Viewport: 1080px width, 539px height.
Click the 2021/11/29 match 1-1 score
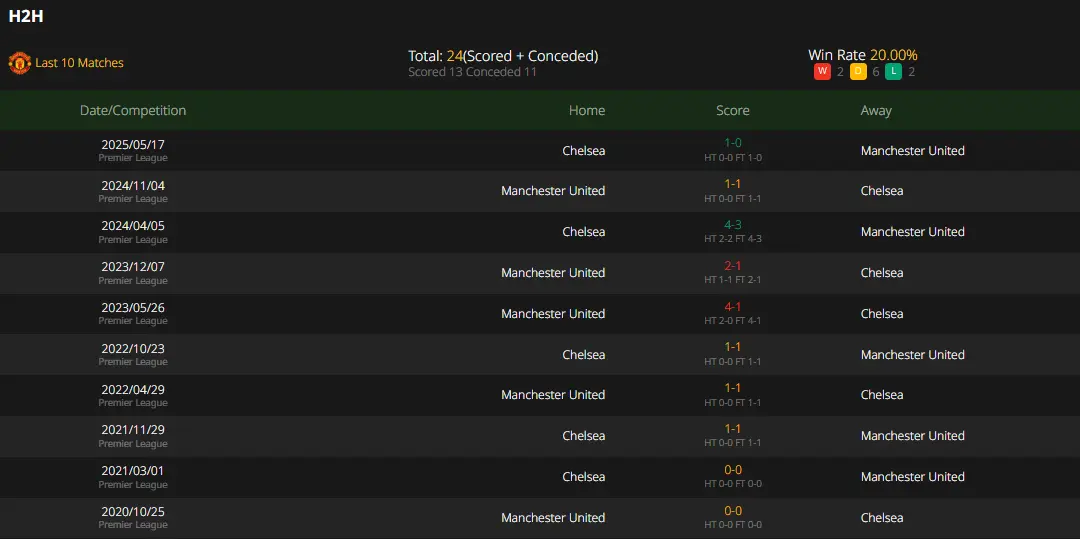pyautogui.click(x=733, y=429)
